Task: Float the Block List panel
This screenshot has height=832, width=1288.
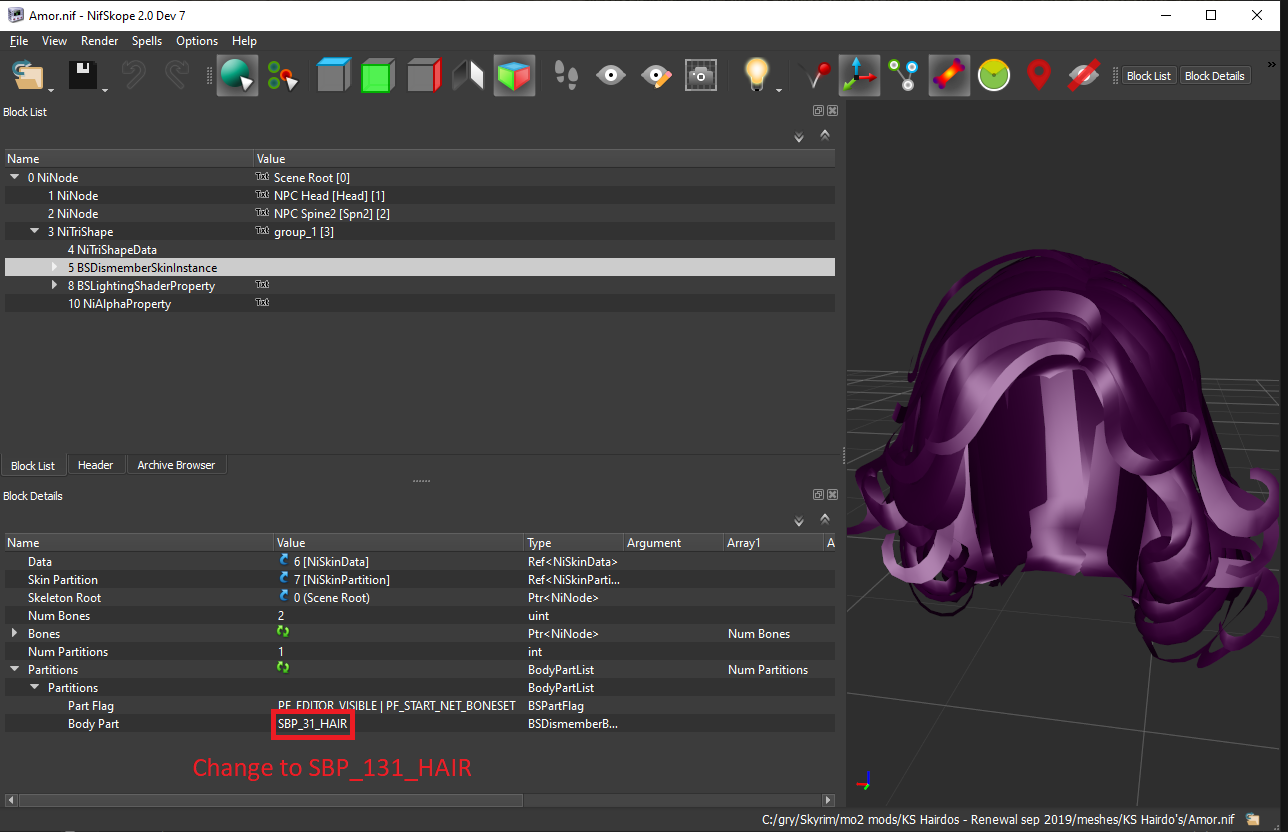Action: [x=818, y=111]
